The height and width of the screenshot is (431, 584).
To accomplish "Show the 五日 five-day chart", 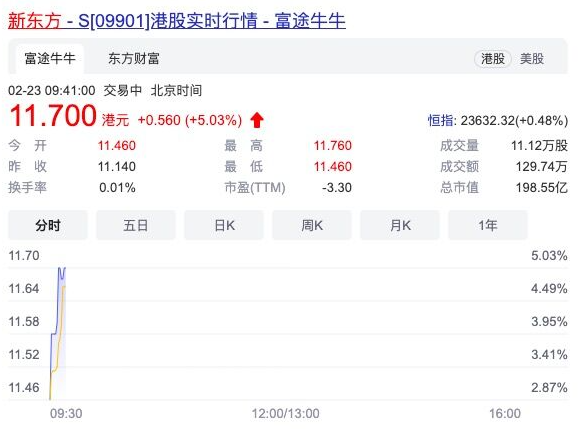I will [x=136, y=225].
